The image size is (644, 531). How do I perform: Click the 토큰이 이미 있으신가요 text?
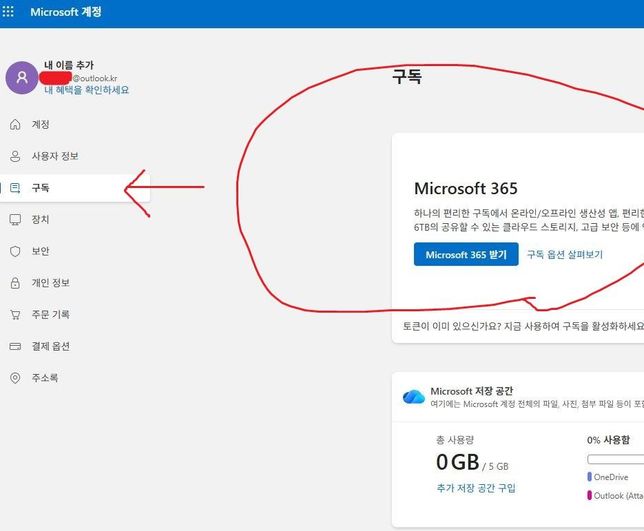click(x=523, y=326)
